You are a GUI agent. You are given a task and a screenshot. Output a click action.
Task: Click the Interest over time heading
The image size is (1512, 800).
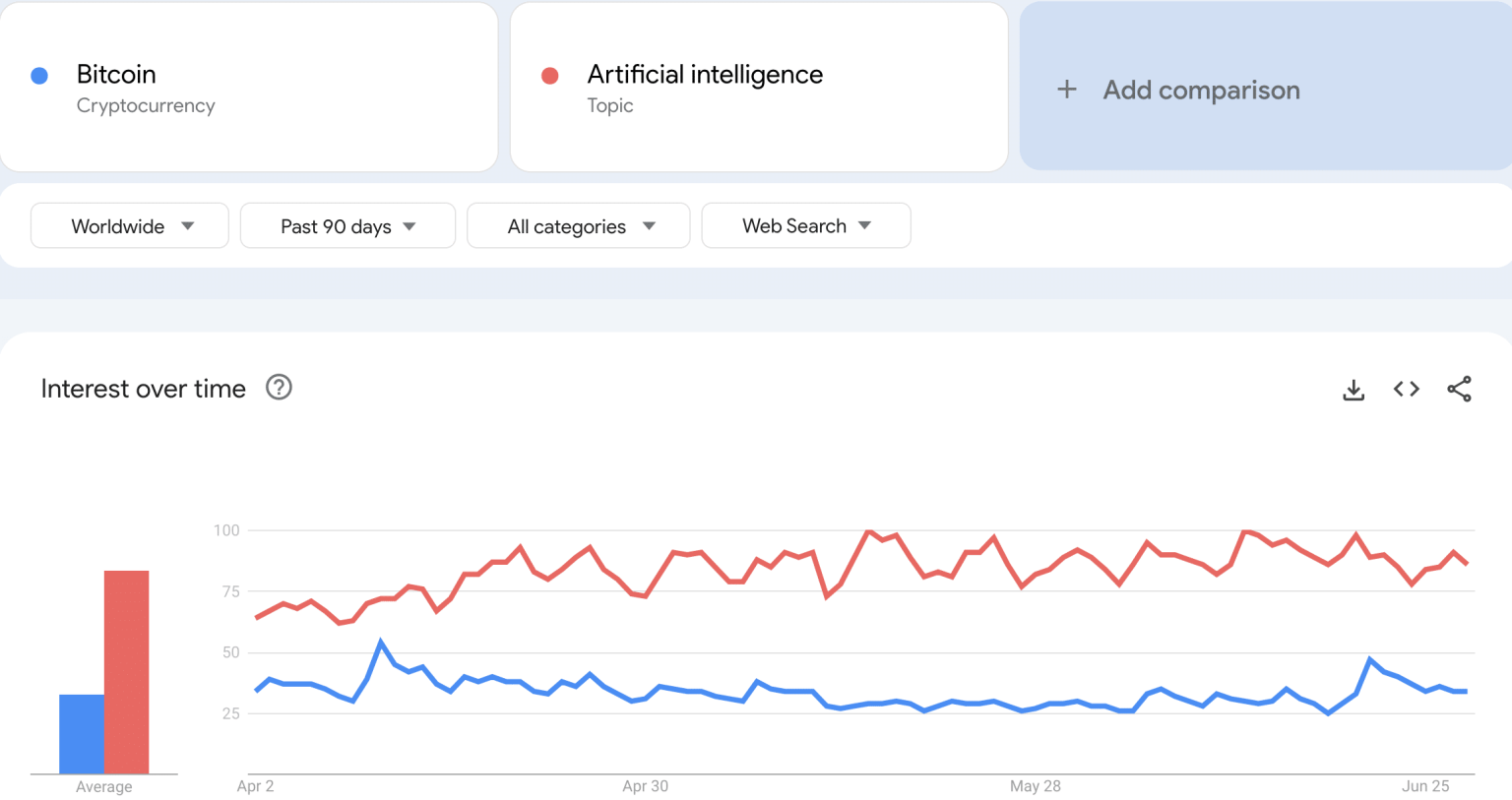click(142, 388)
